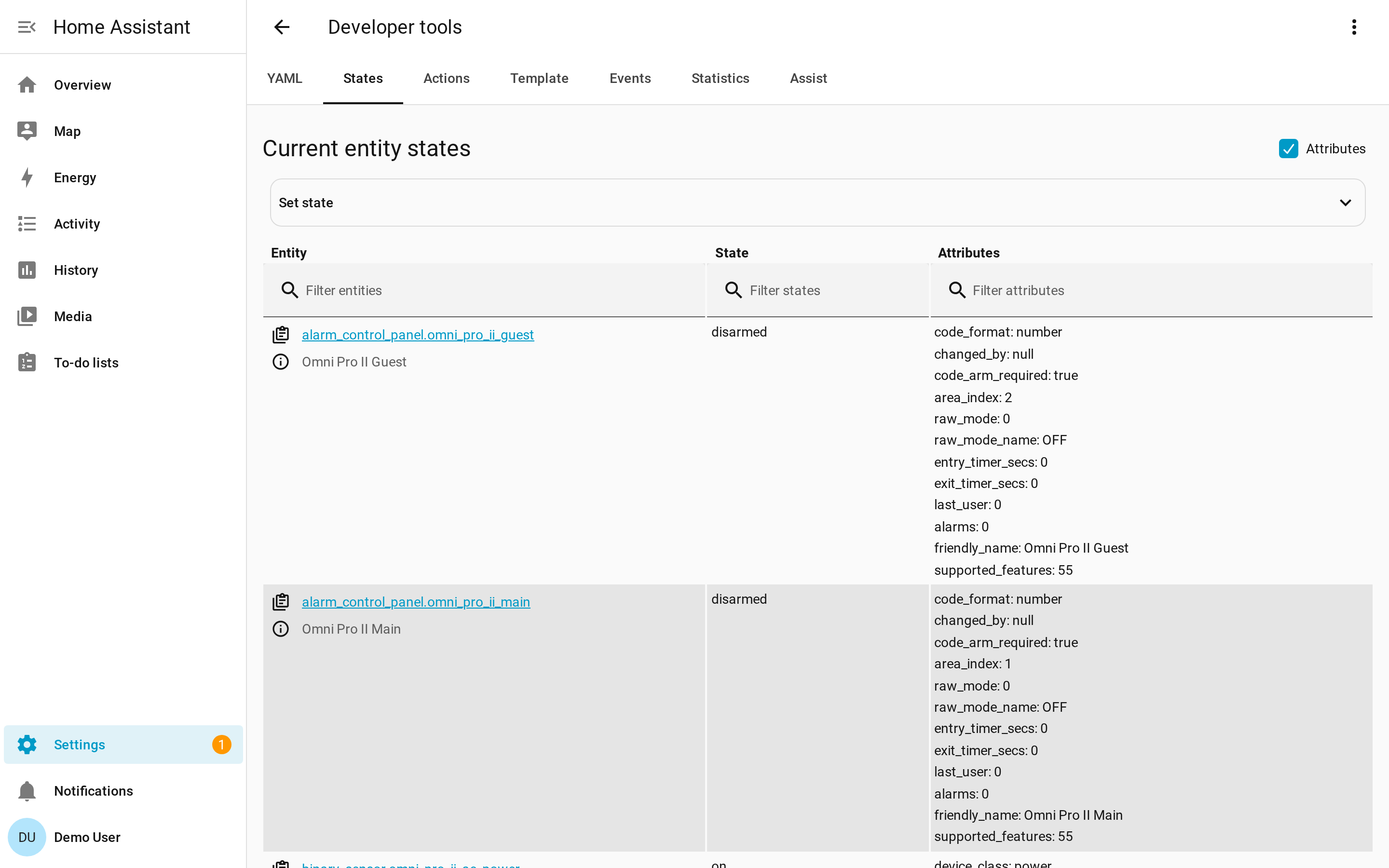
Task: Open alarm_control_panel.omni_pro_ii_main link
Action: (416, 602)
